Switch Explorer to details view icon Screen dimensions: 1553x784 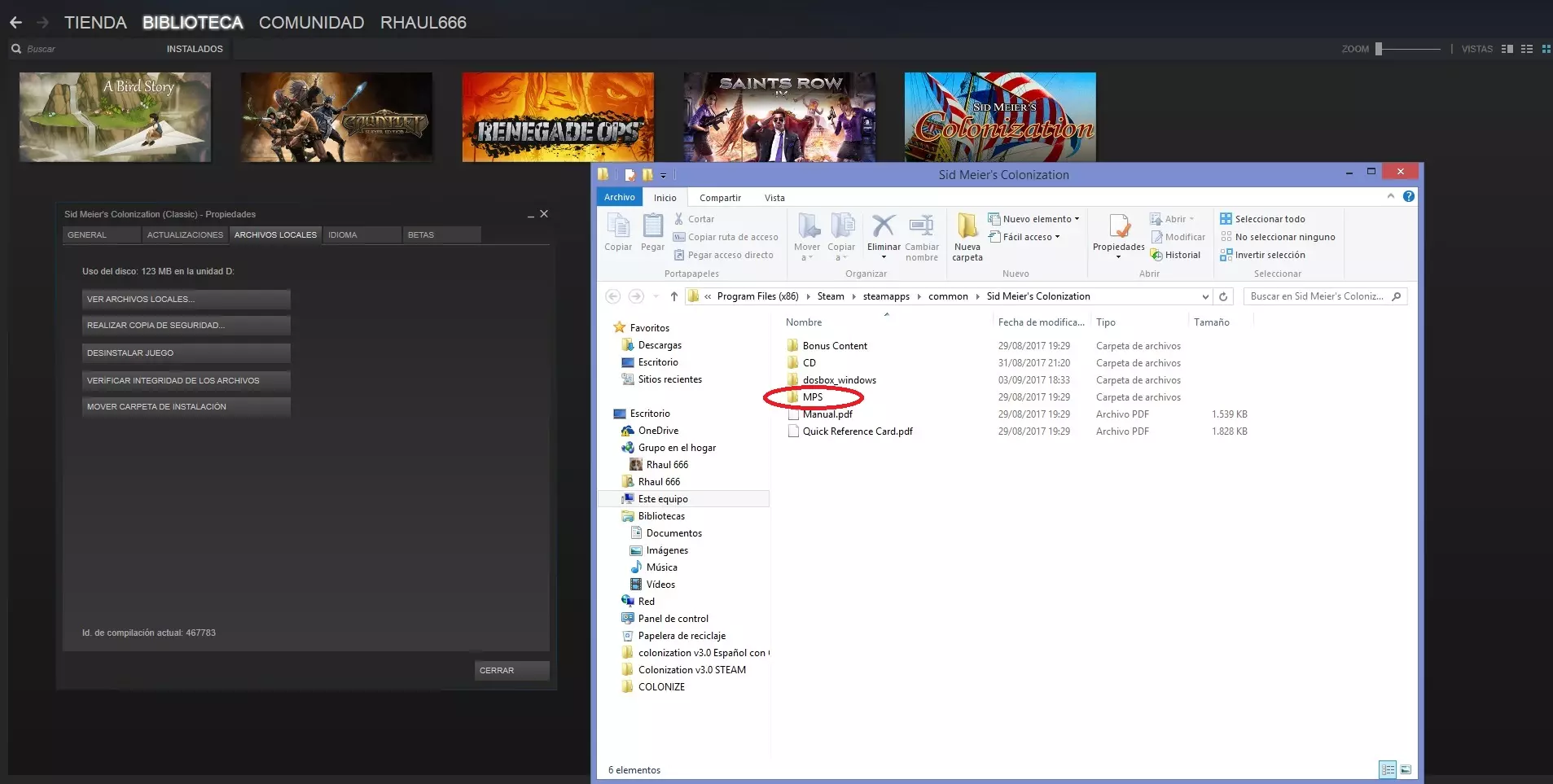(x=1388, y=769)
